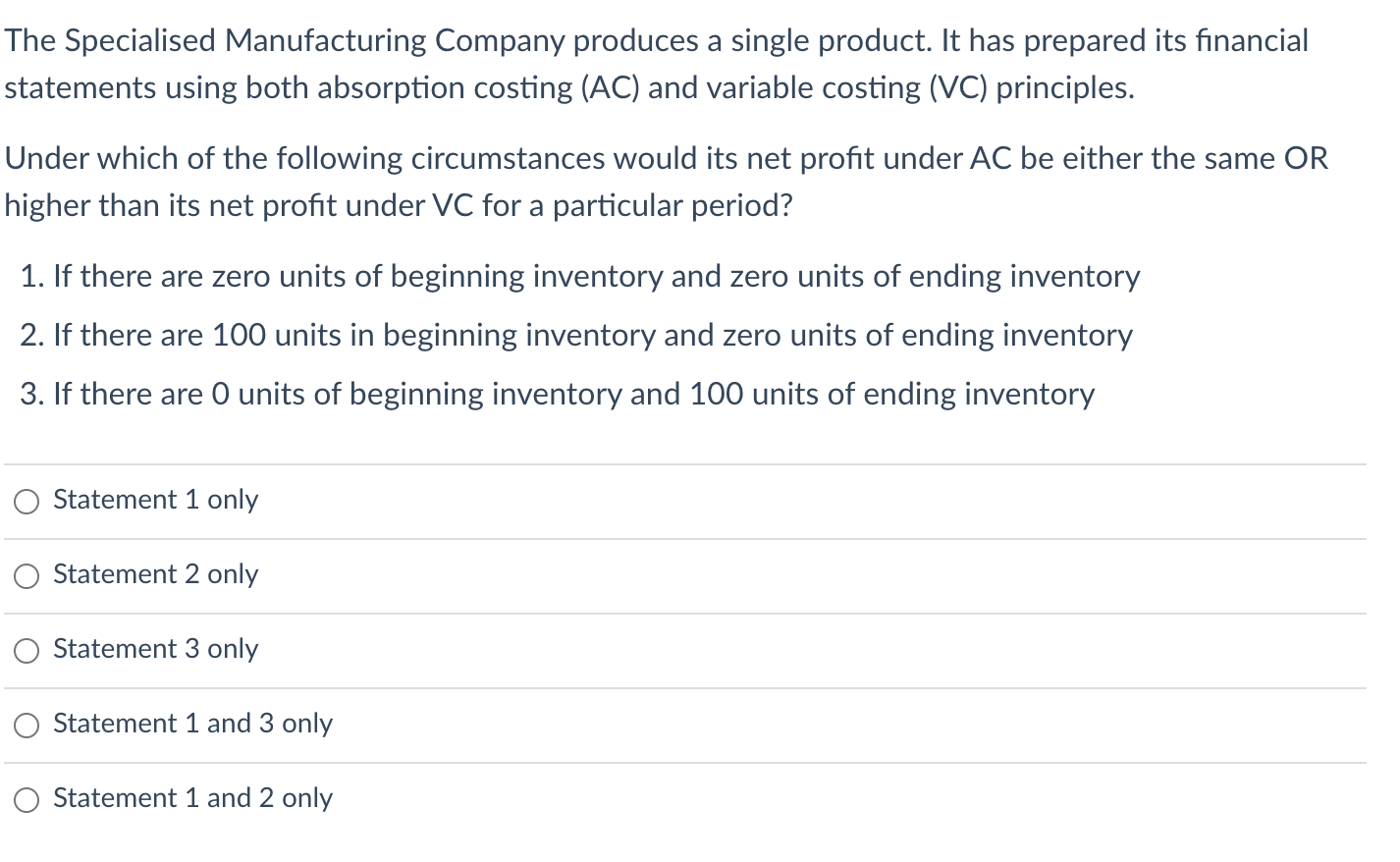Select the "Statement 3 only" radio button
This screenshot has width=1400, height=862.
point(27,650)
